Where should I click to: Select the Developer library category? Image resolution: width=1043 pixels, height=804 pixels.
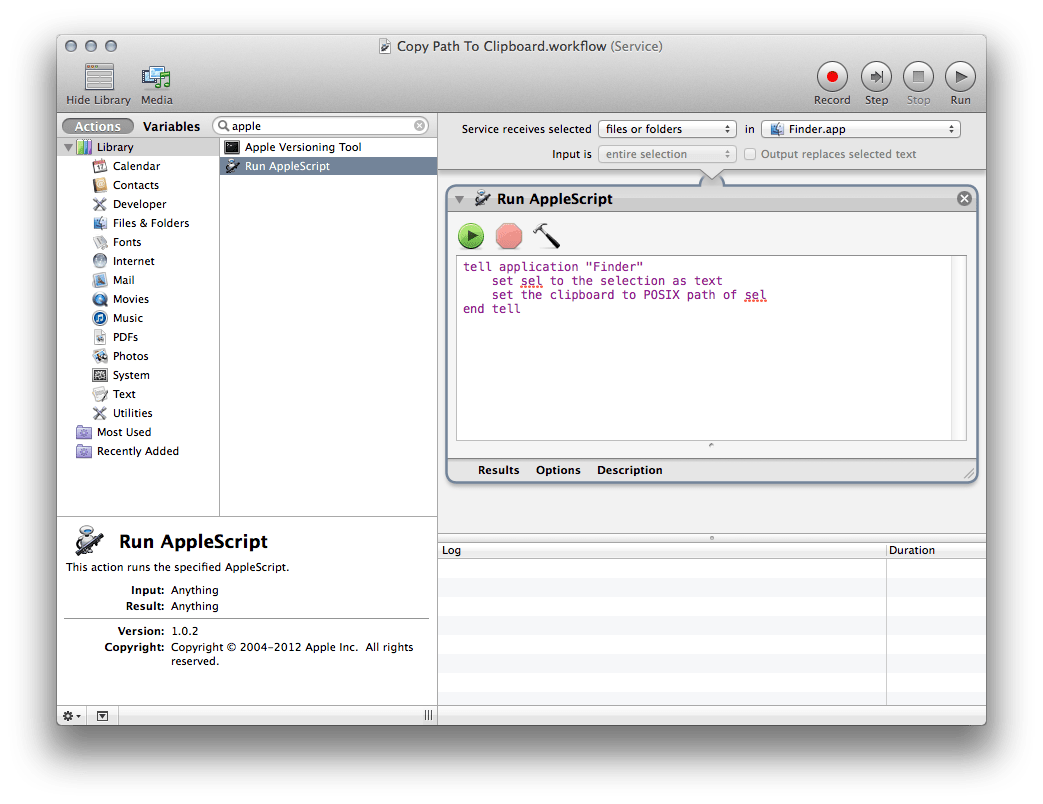(x=139, y=204)
